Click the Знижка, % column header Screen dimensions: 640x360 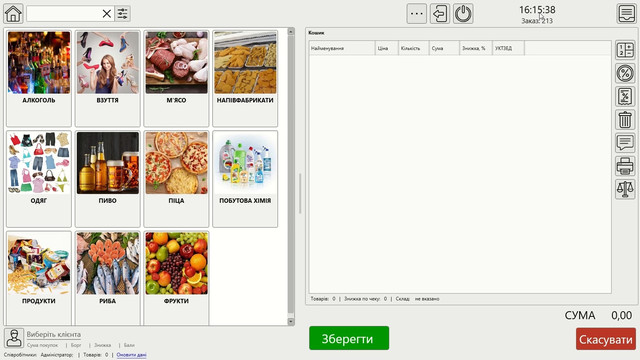point(476,48)
